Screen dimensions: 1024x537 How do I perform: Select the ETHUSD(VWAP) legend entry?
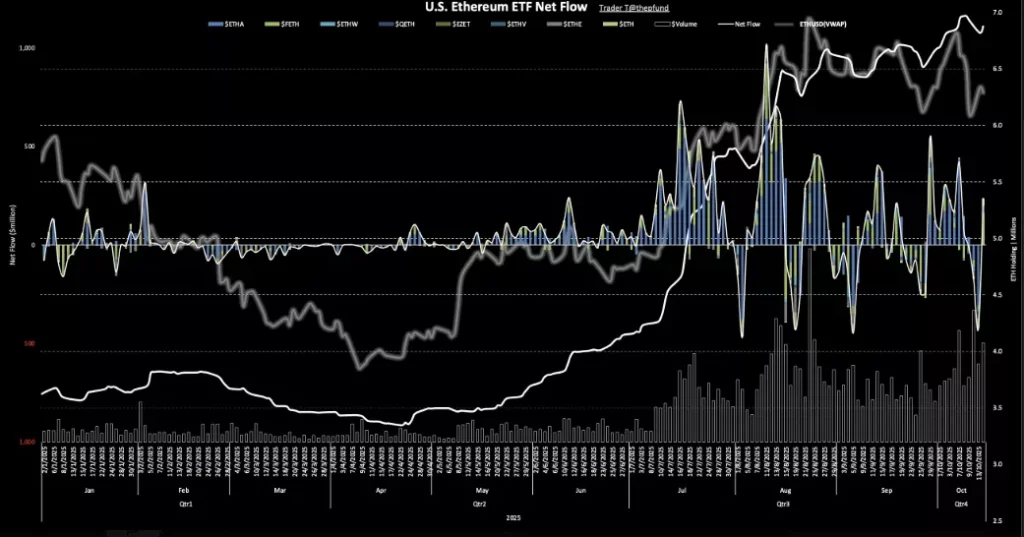(x=815, y=22)
